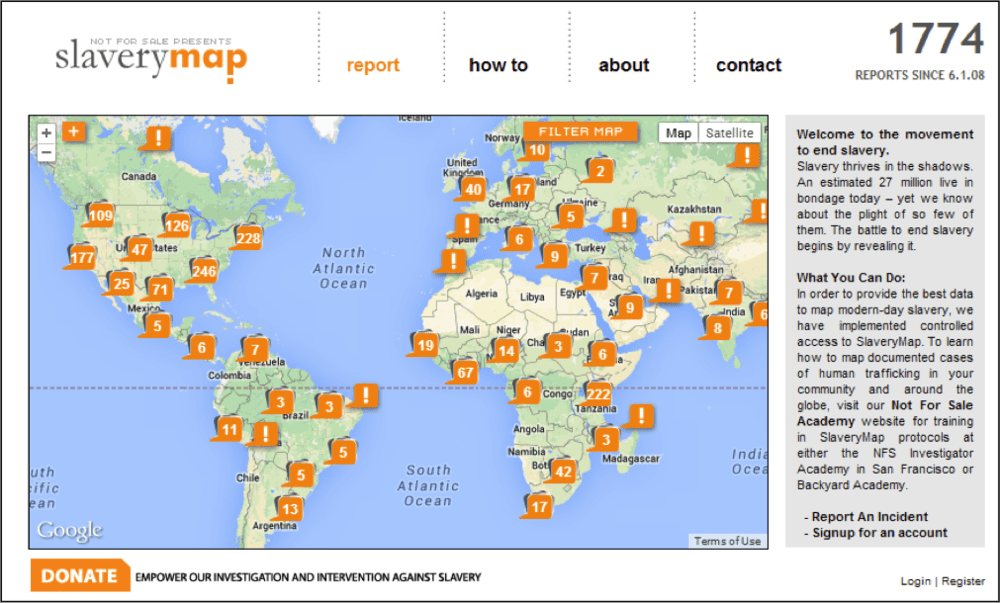Click the 109 reports map marker
1000x603 pixels.
point(99,215)
